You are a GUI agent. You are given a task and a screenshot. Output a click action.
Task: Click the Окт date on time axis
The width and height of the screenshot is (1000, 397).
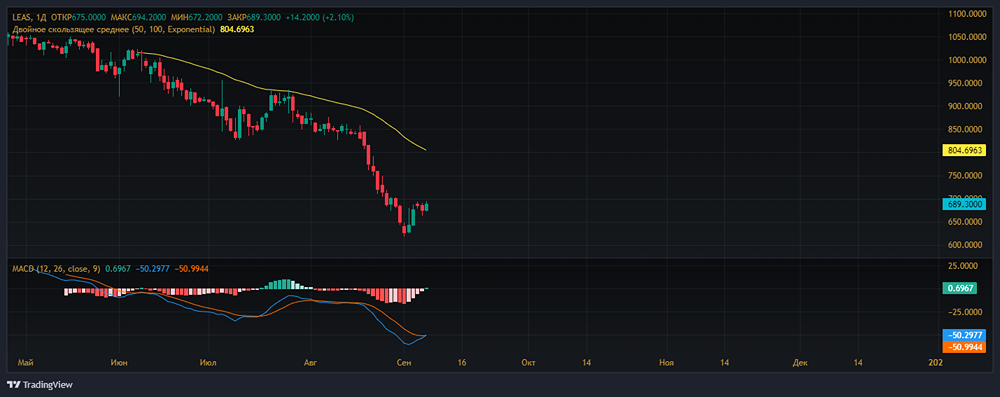coord(528,363)
